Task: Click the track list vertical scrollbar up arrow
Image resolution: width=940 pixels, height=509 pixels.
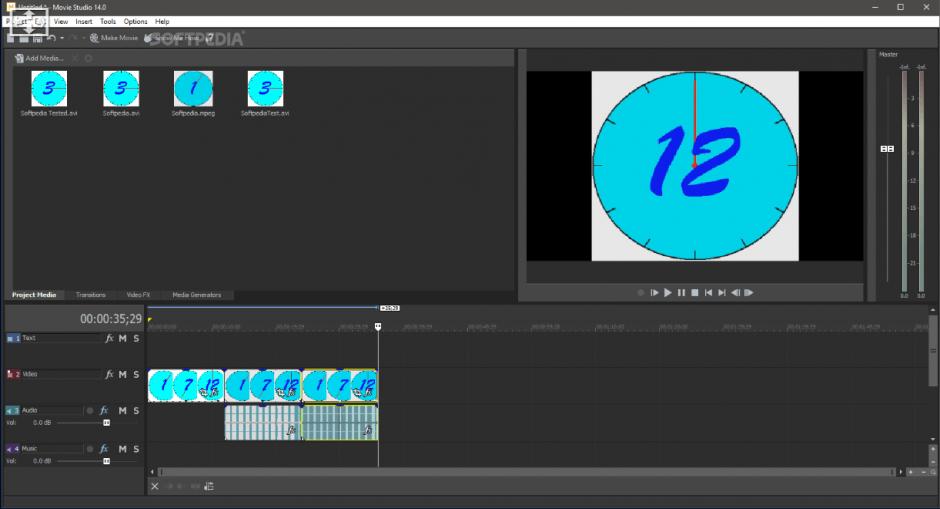Action: [933, 310]
